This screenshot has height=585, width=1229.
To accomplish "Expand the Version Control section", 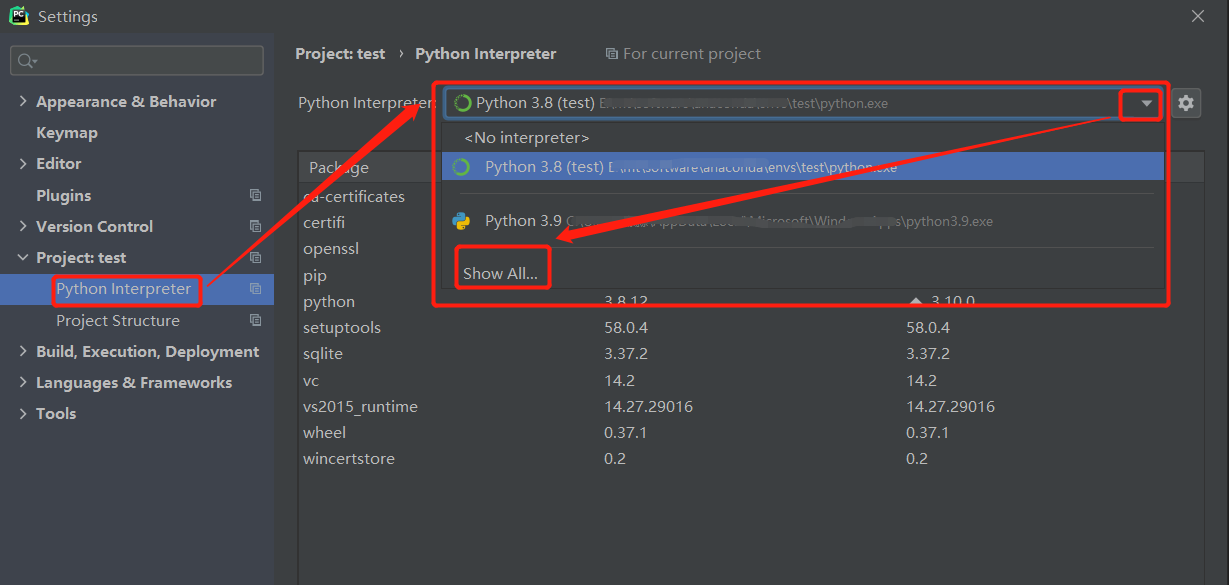I will 24,226.
